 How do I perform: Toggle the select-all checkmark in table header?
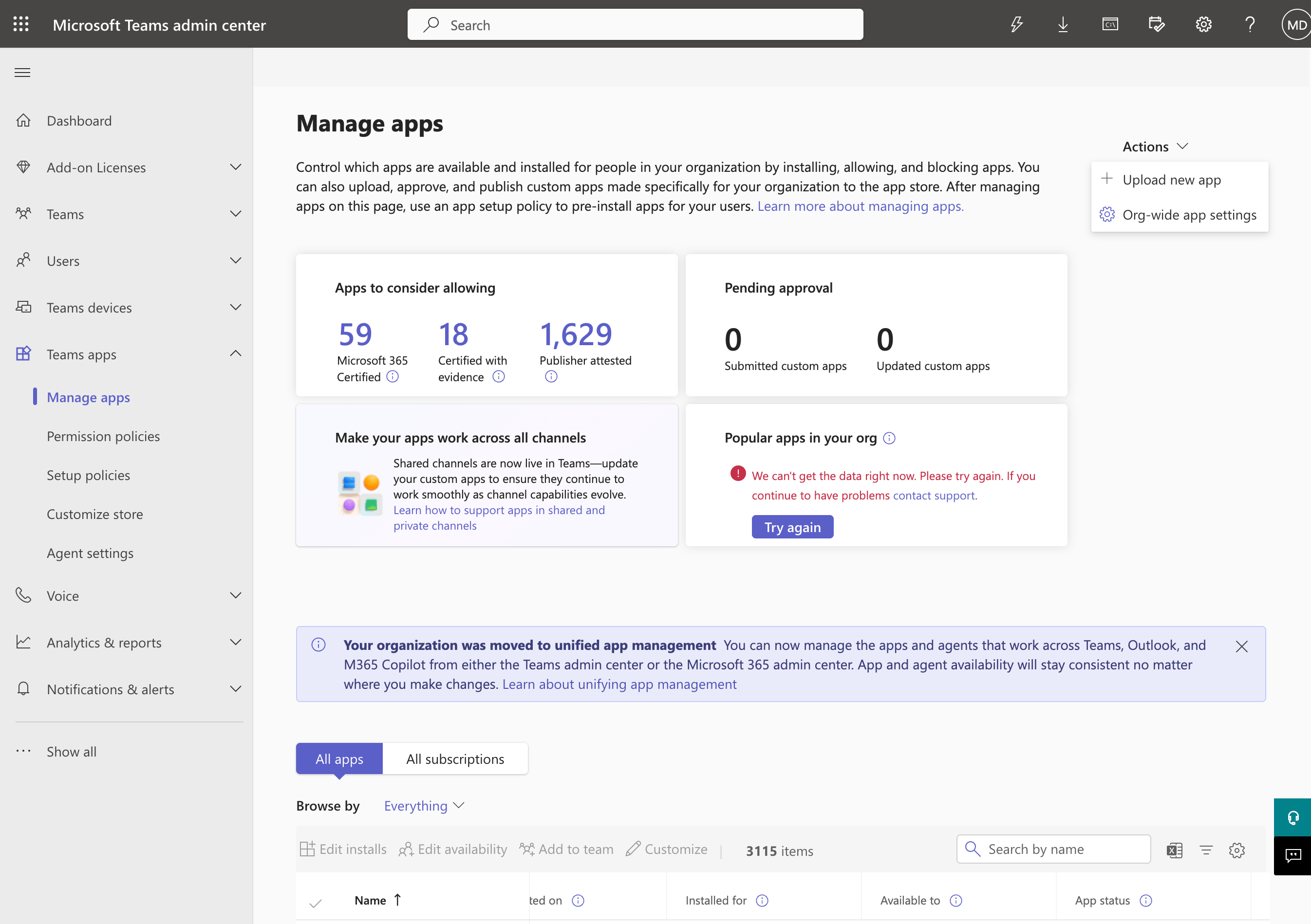pos(315,903)
